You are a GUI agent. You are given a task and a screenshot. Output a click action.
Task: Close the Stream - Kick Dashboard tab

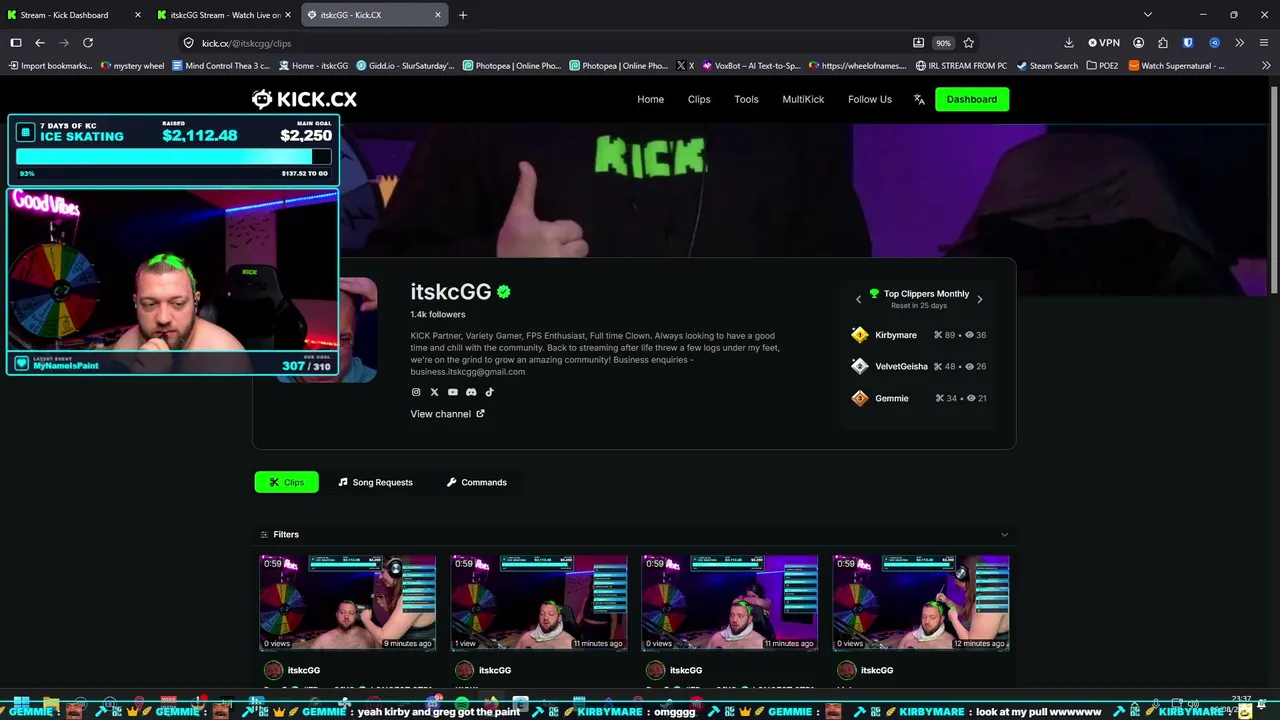[137, 15]
